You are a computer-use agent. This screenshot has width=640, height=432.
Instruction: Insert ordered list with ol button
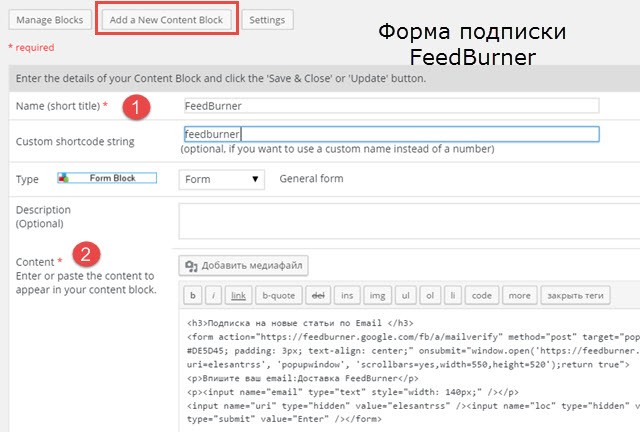[430, 295]
